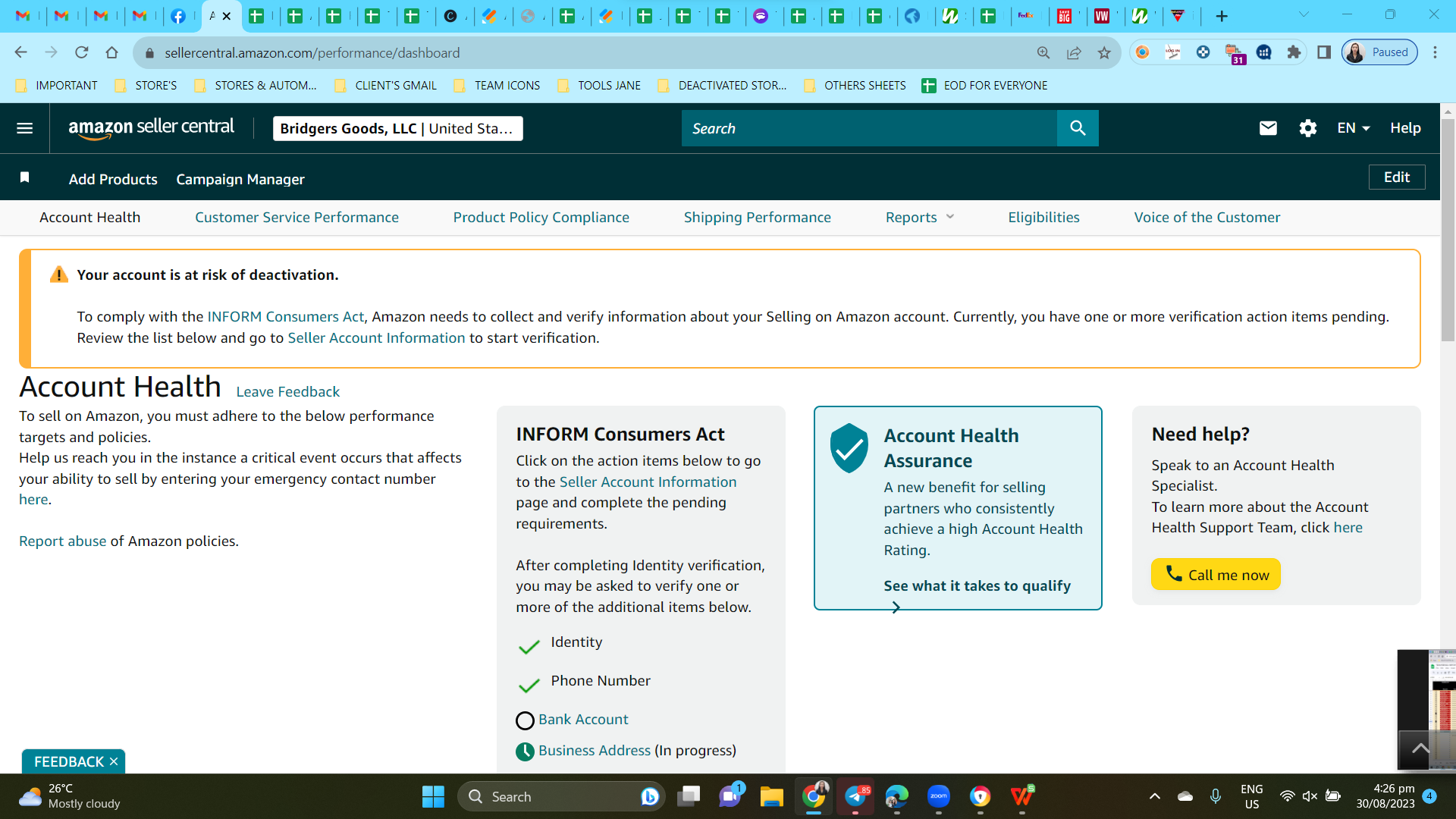Screen dimensions: 1456x819
Task: Select the Account Health tab
Action: [x=89, y=218]
